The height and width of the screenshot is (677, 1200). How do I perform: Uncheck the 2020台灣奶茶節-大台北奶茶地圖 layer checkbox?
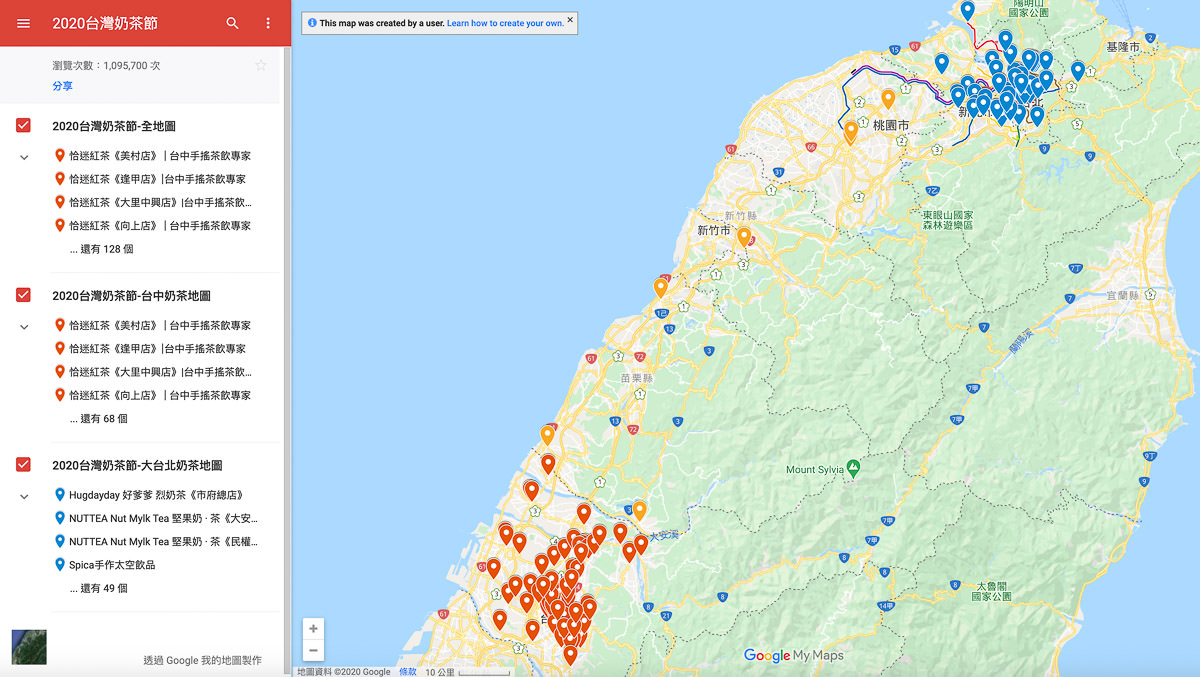pos(24,465)
